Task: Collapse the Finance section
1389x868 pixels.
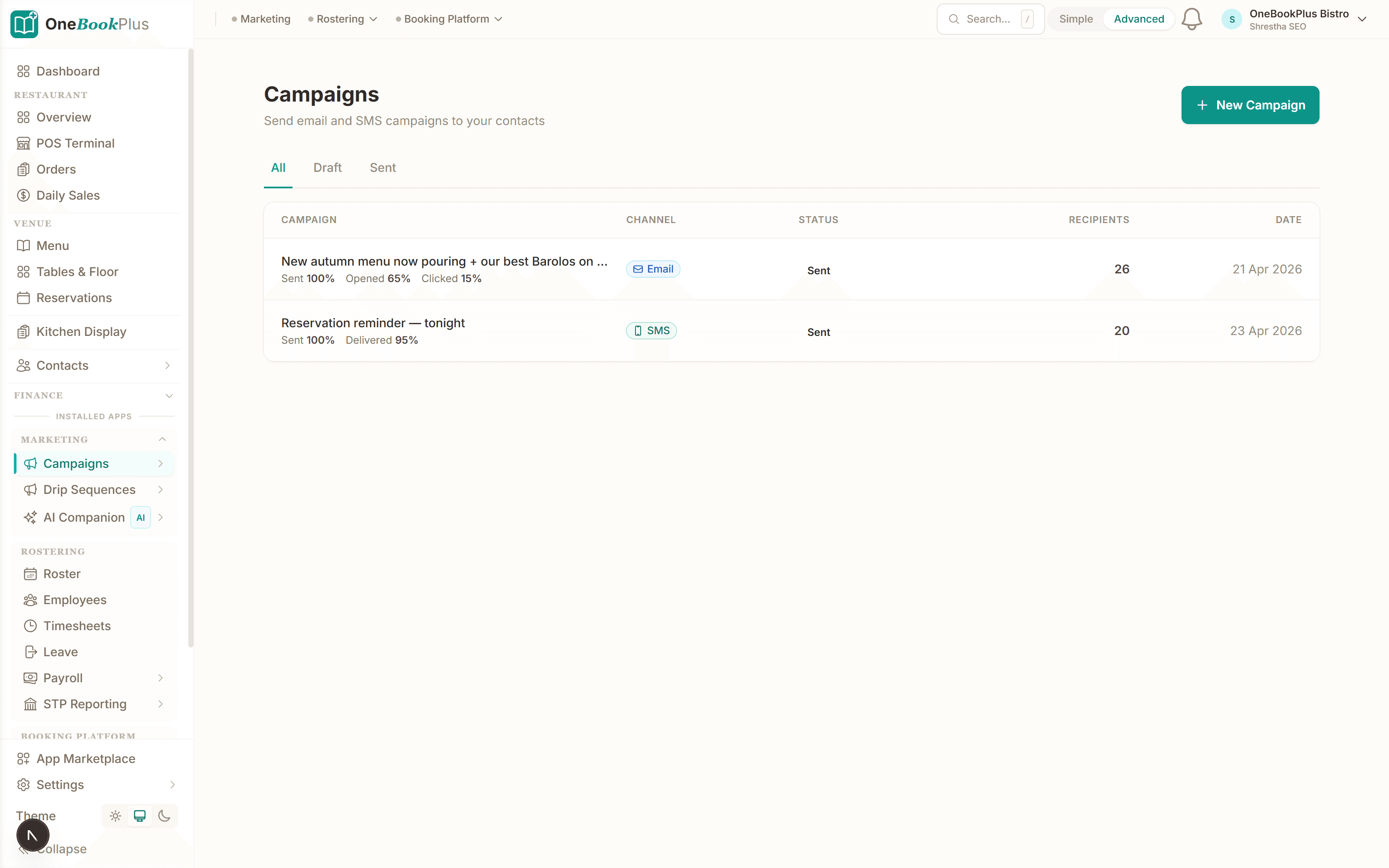Action: pyautogui.click(x=169, y=395)
